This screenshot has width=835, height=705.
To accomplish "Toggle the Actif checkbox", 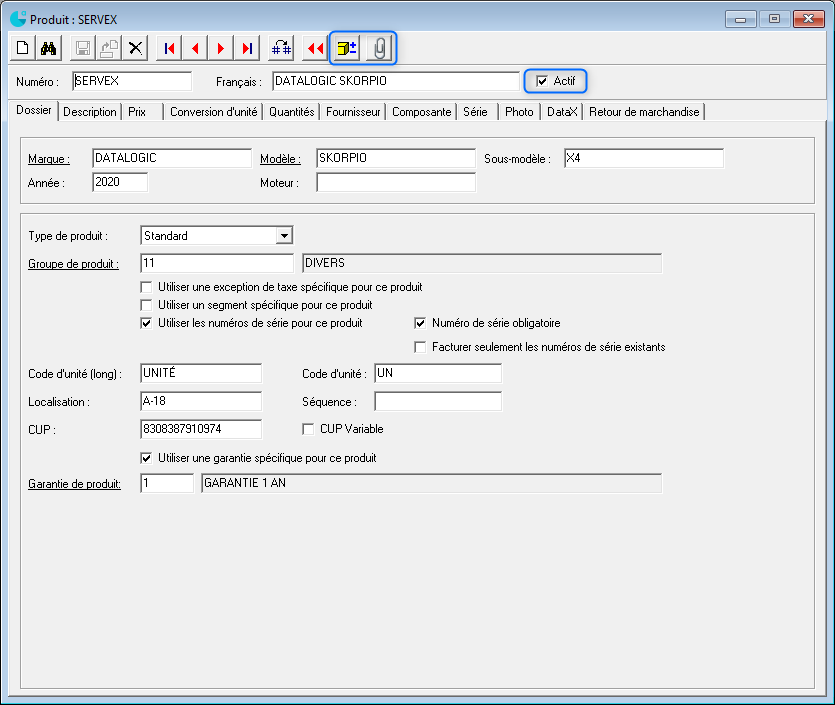I will 542,81.
